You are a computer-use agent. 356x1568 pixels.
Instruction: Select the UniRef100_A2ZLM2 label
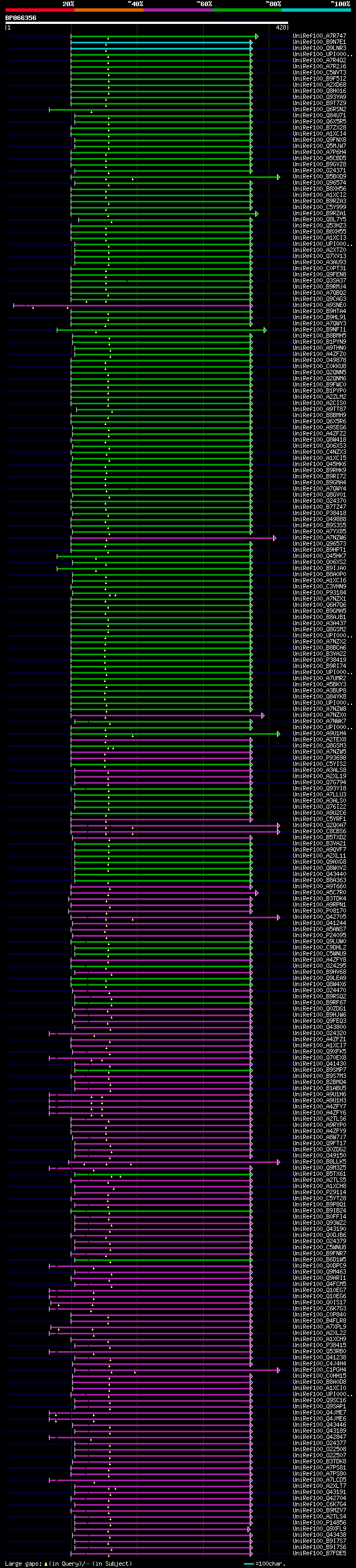coord(319,397)
